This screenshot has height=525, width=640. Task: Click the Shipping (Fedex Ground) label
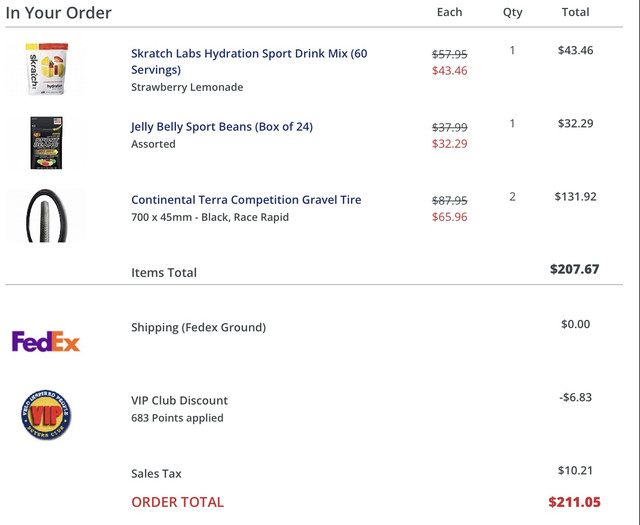[198, 327]
